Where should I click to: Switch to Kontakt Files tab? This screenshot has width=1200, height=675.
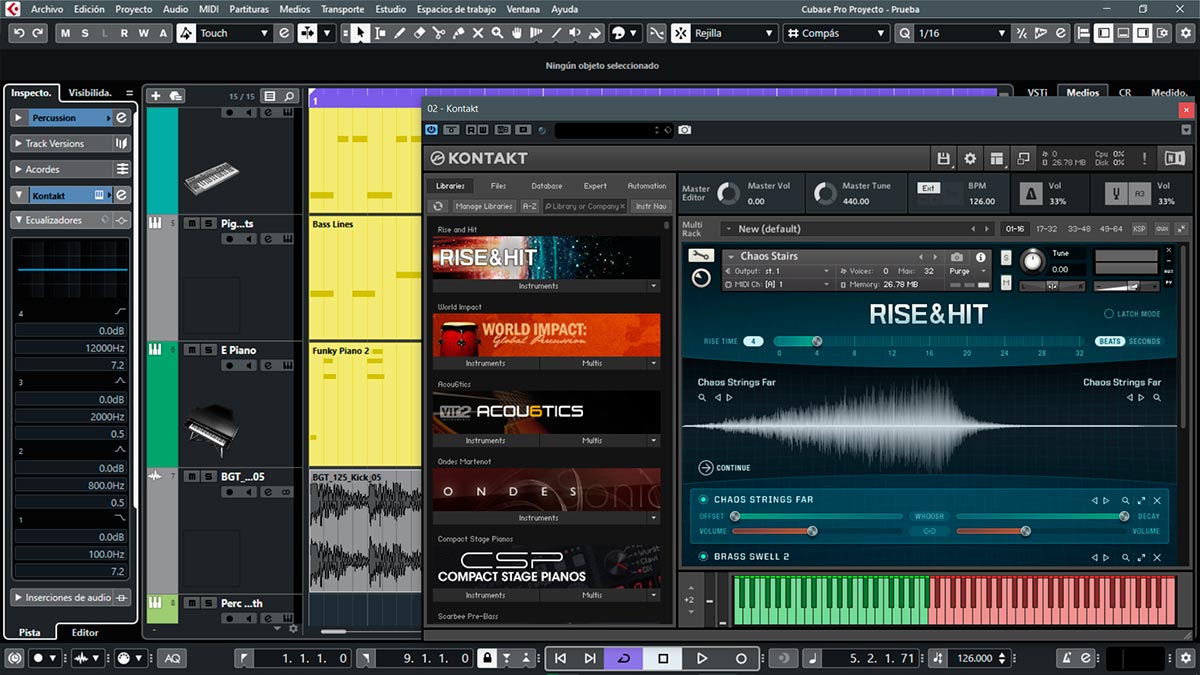tap(498, 186)
